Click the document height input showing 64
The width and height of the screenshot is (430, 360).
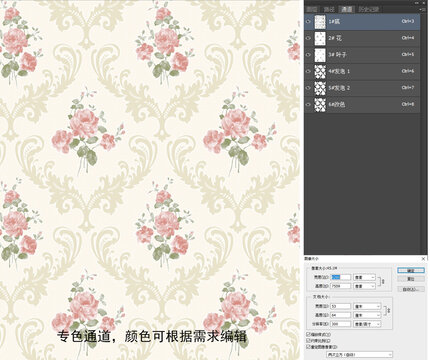341,315
